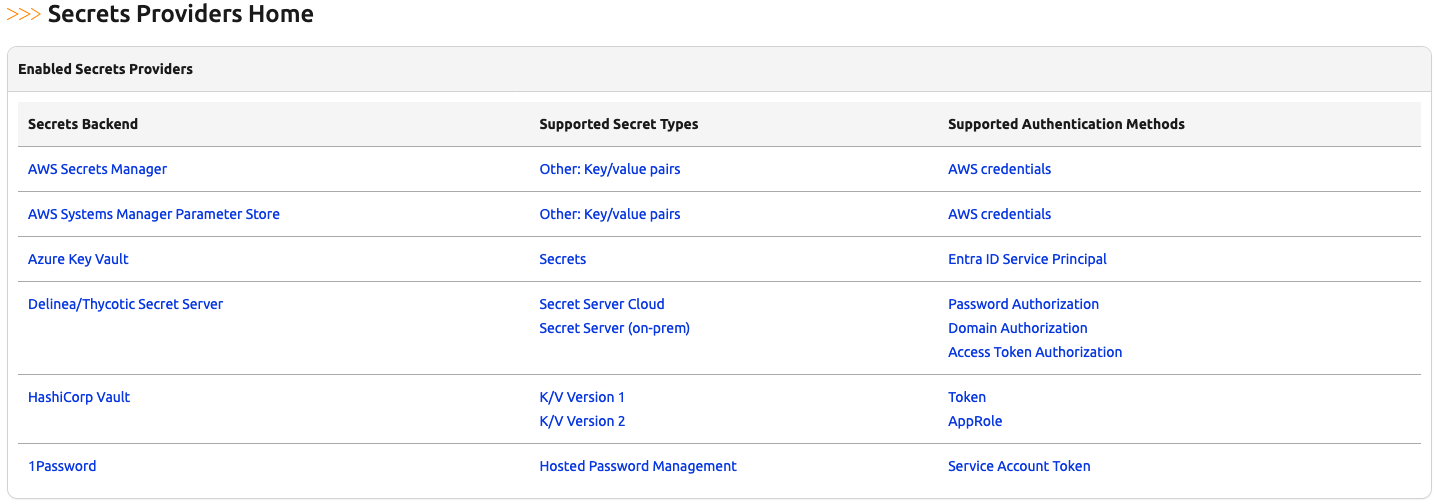This screenshot has width=1440, height=504.
Task: Click Other: Key/value pairs for Parameter Store
Action: coord(610,214)
